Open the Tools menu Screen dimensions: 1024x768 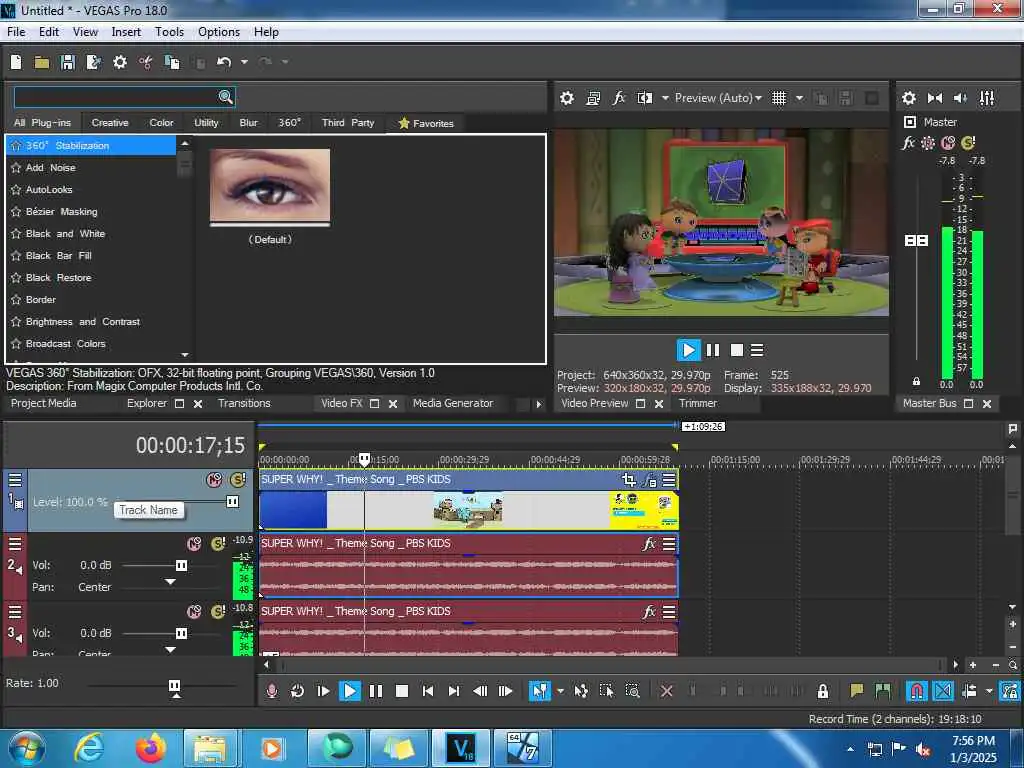pos(169,32)
